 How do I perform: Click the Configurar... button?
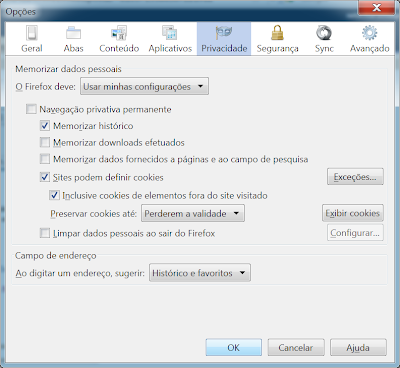[355, 233]
